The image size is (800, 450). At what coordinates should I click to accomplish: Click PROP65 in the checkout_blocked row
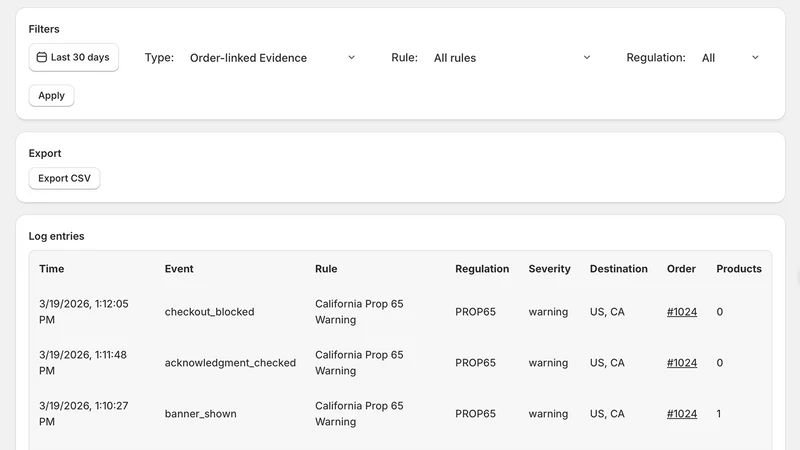pos(476,312)
